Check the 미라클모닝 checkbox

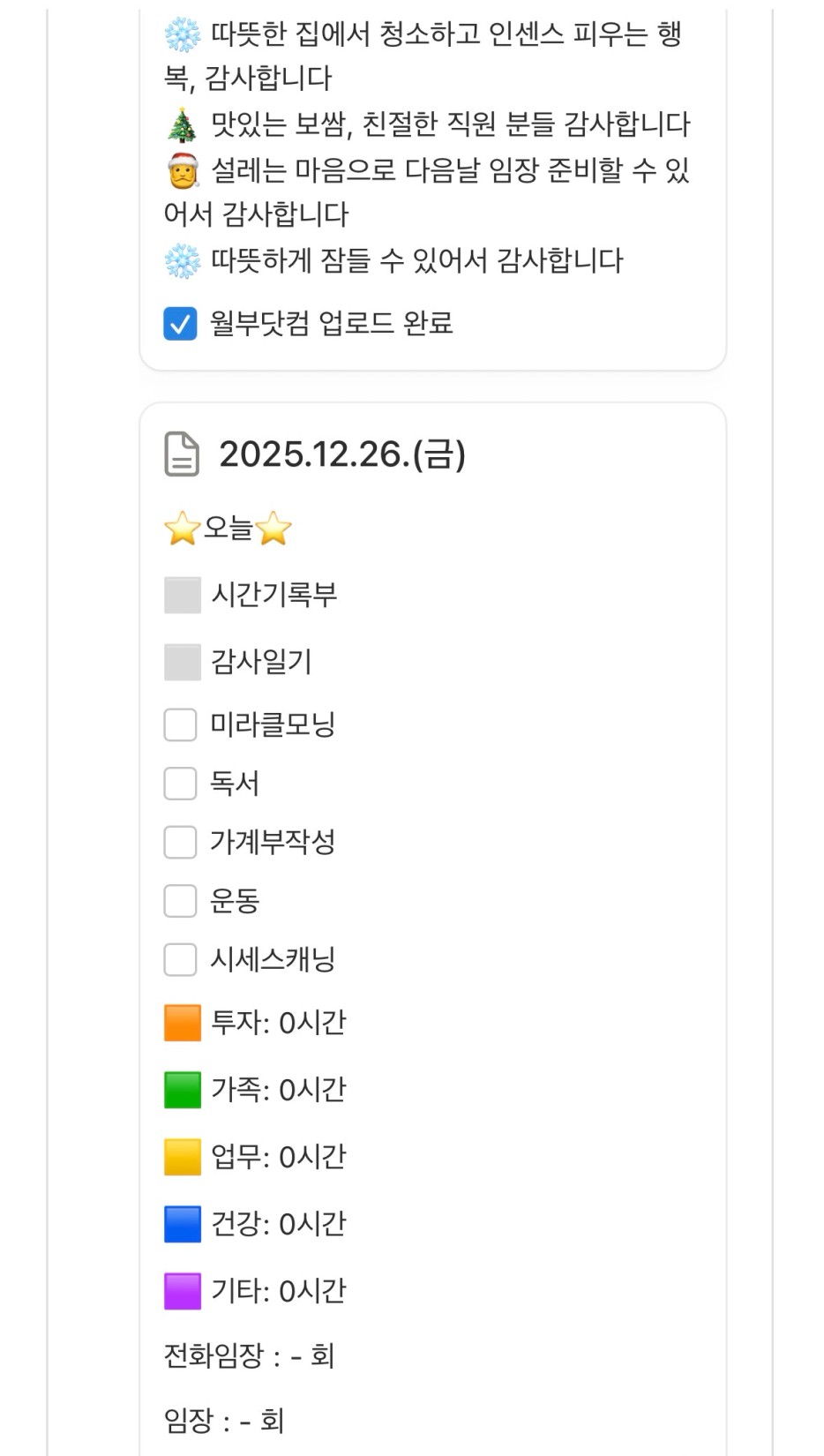click(x=181, y=725)
